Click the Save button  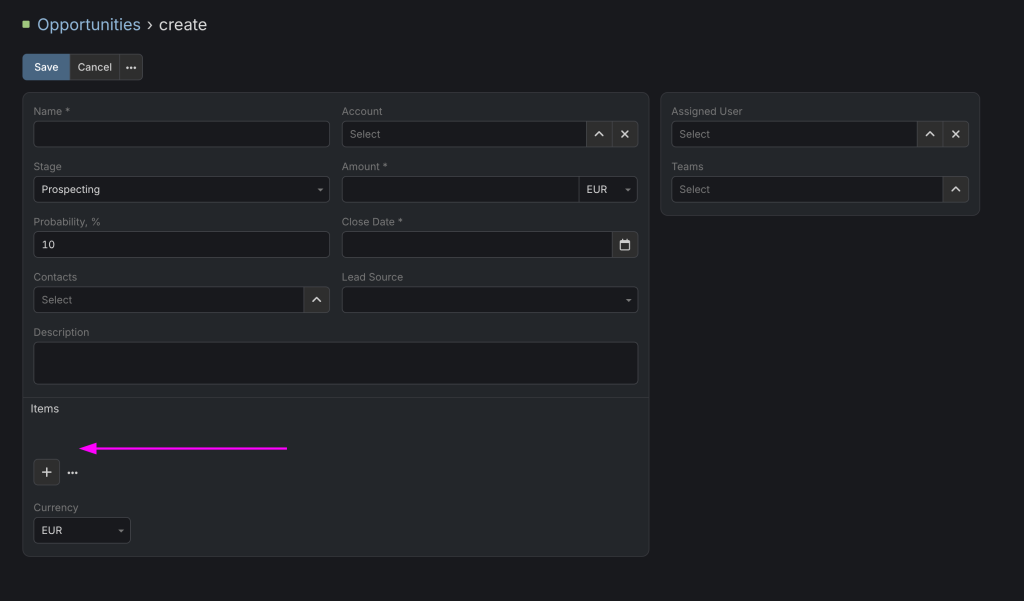(x=46, y=67)
